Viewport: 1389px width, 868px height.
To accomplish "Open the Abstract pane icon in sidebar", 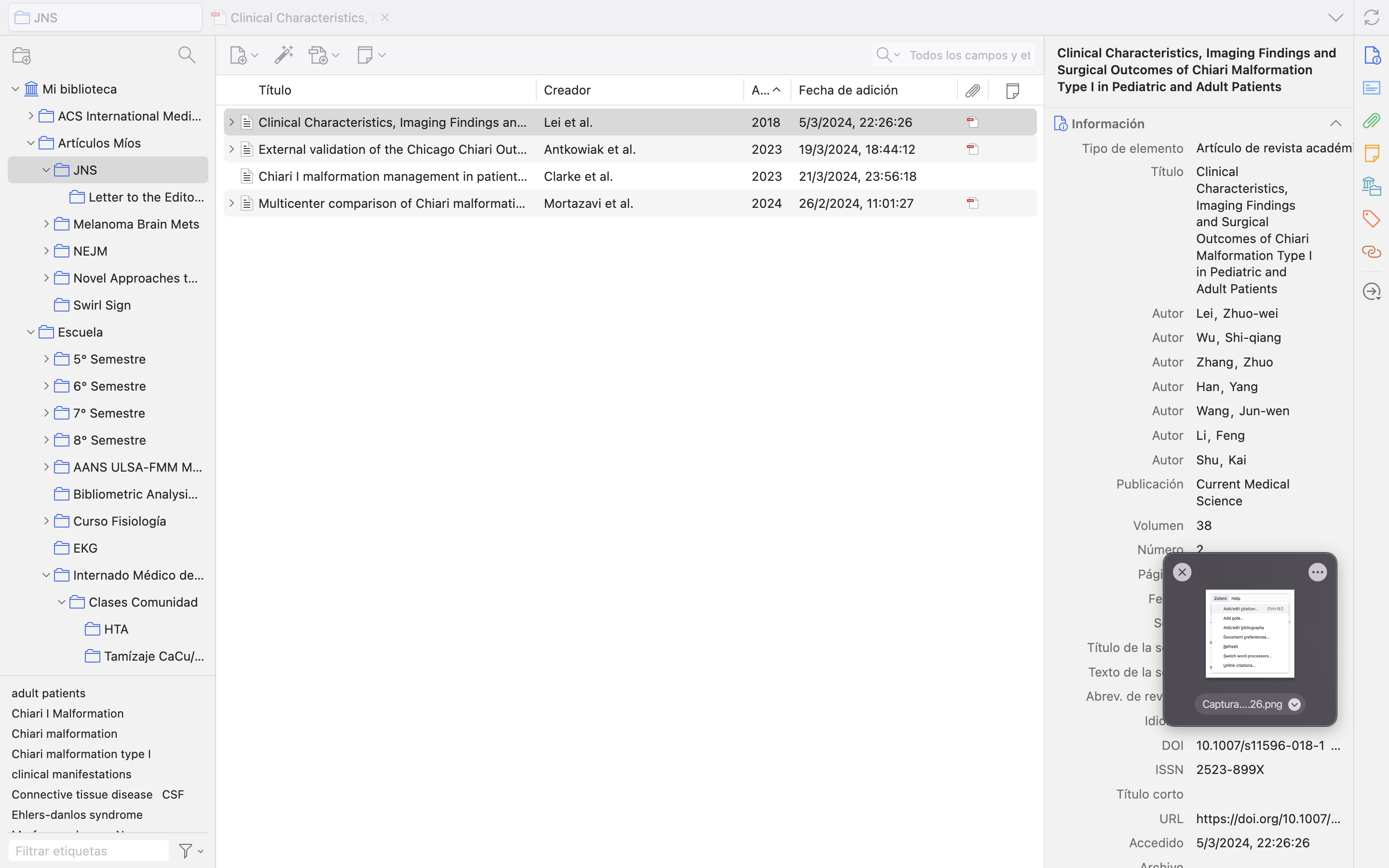I will click(1371, 88).
